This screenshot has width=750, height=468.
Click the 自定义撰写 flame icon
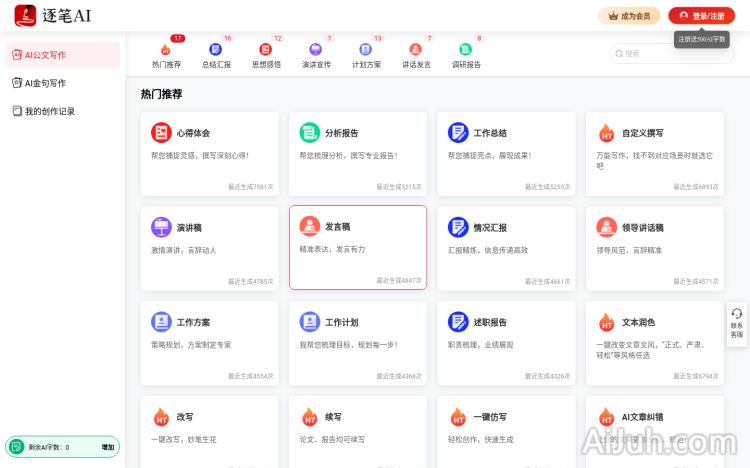pyautogui.click(x=607, y=133)
